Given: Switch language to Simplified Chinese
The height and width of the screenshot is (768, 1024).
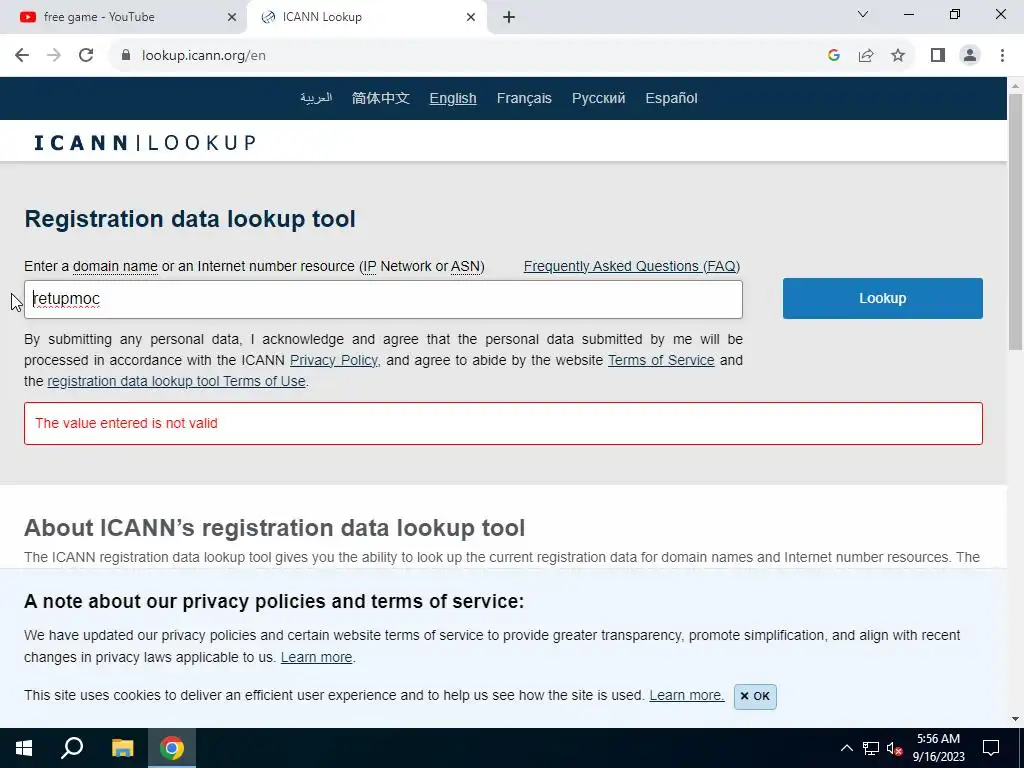Looking at the screenshot, I should pos(381,98).
